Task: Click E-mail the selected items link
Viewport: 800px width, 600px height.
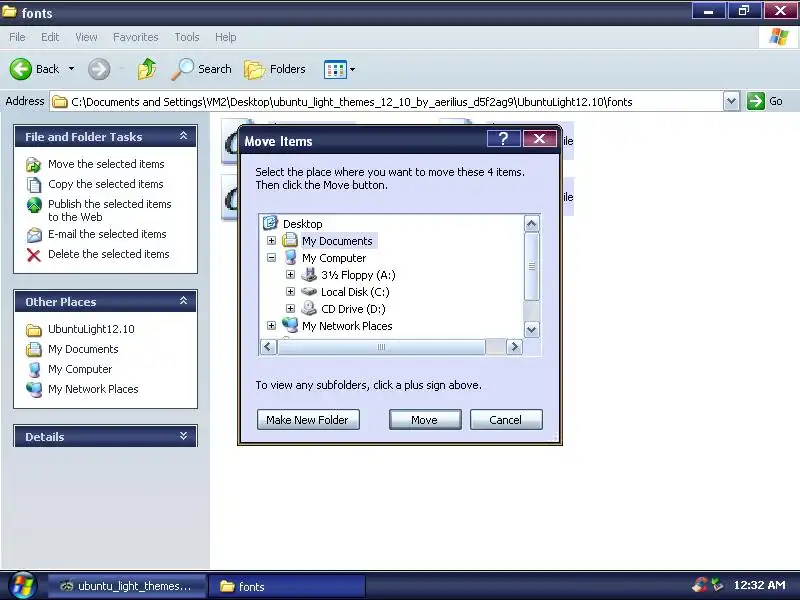Action: click(x=107, y=234)
